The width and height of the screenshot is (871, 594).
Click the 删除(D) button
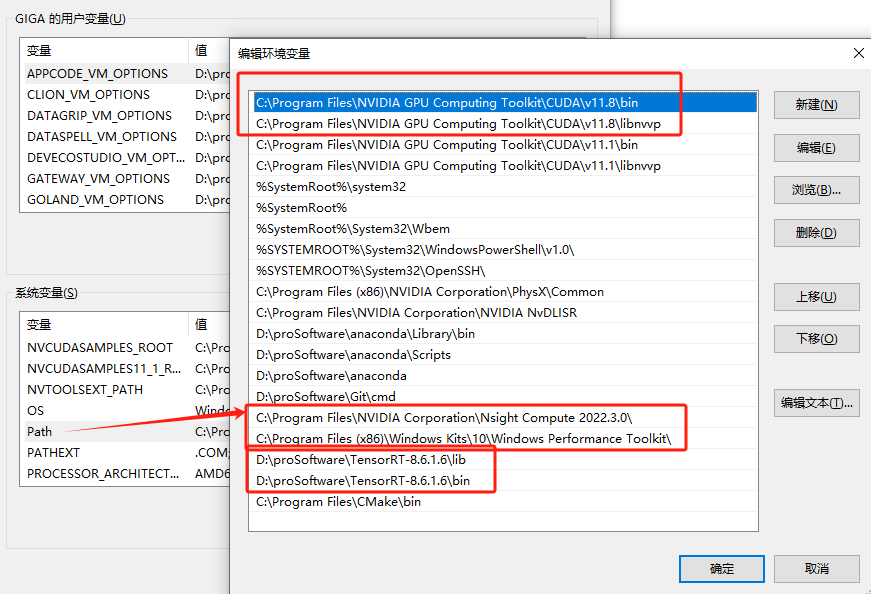coord(817,233)
